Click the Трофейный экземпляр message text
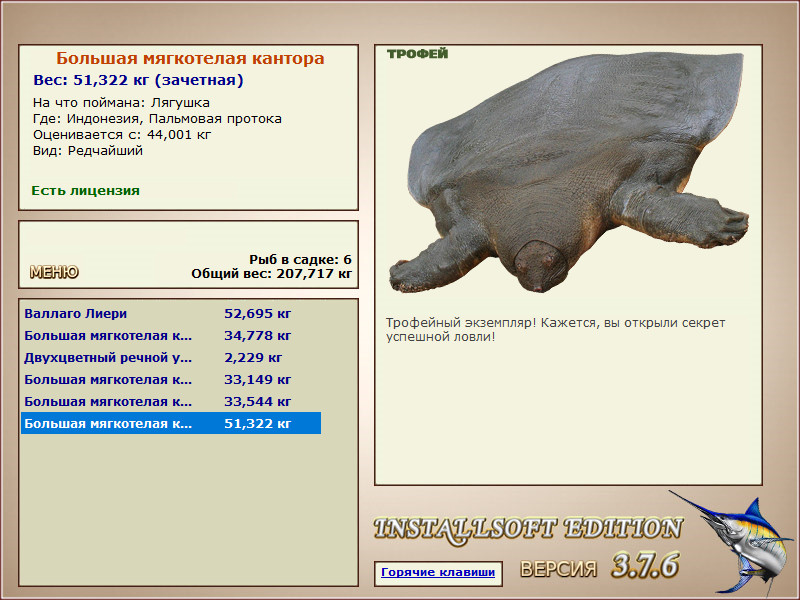Screen dimensions: 800x600 [555, 330]
